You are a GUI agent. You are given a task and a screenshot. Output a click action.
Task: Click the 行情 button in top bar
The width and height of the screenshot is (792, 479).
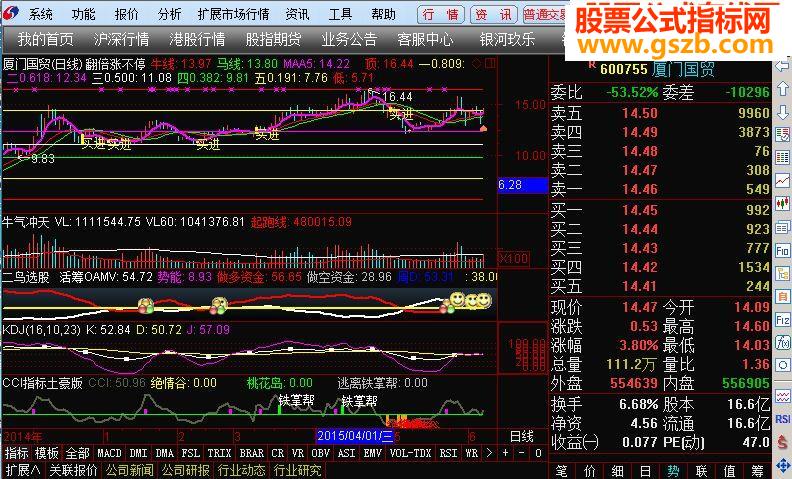point(441,15)
